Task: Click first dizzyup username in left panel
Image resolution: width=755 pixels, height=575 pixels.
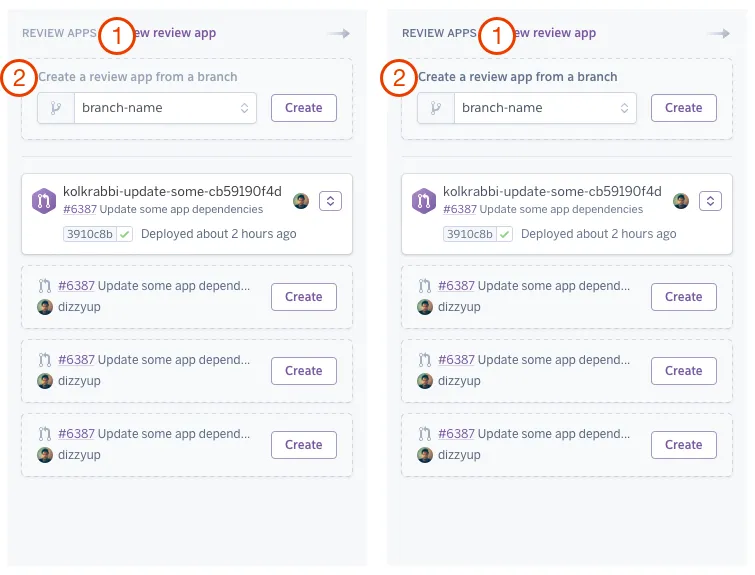Action: click(79, 307)
